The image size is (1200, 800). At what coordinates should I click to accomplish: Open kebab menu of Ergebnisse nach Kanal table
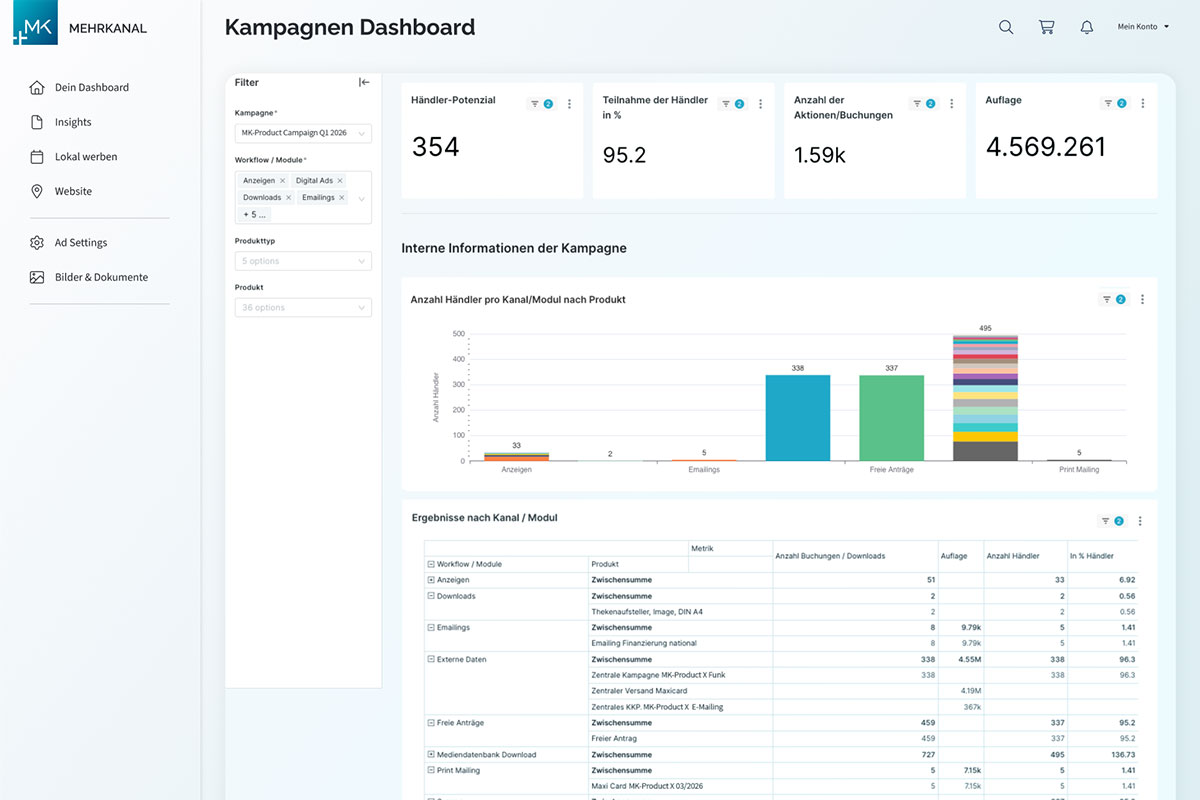[1140, 521]
